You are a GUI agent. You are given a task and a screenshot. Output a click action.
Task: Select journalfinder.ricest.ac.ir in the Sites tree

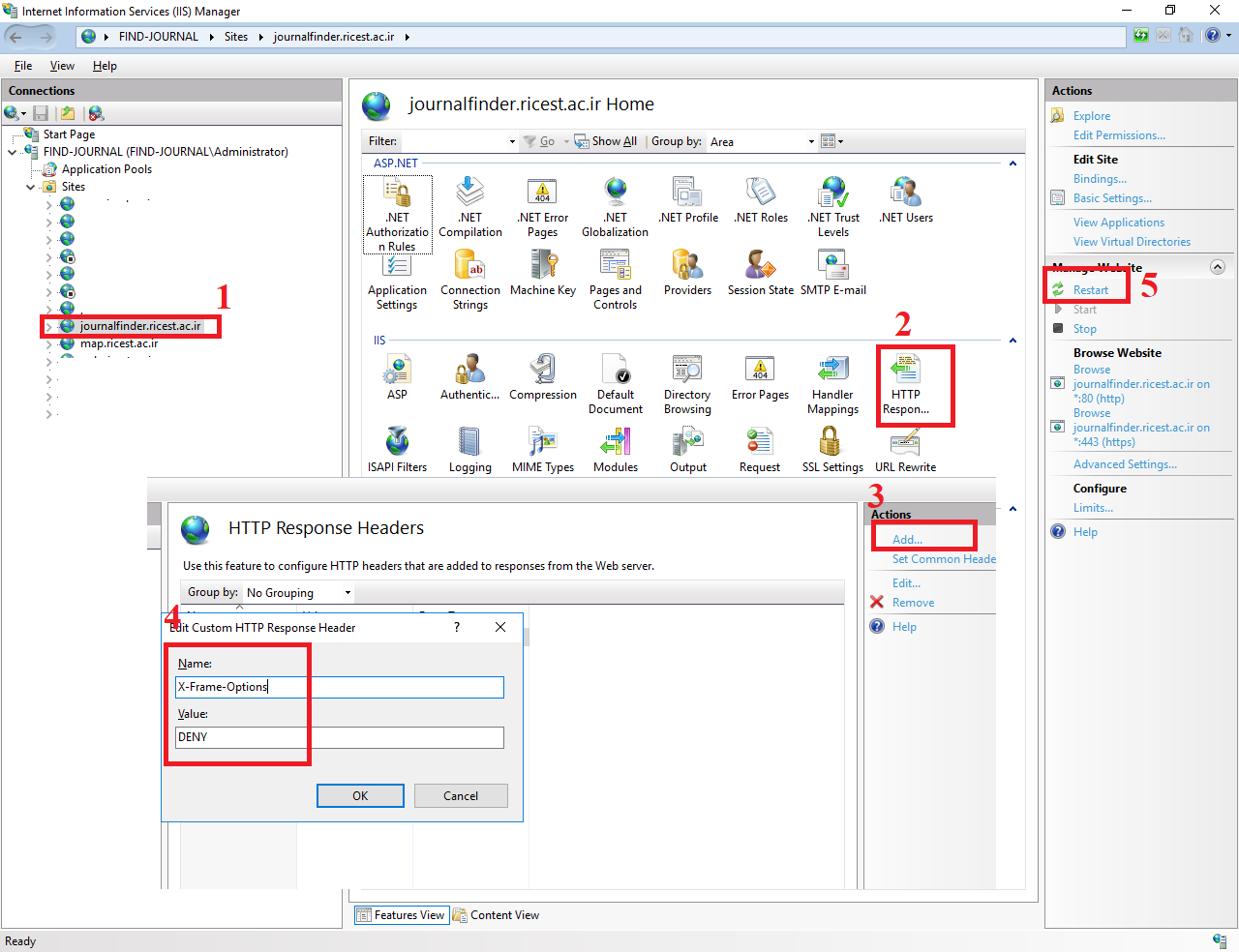(140, 326)
